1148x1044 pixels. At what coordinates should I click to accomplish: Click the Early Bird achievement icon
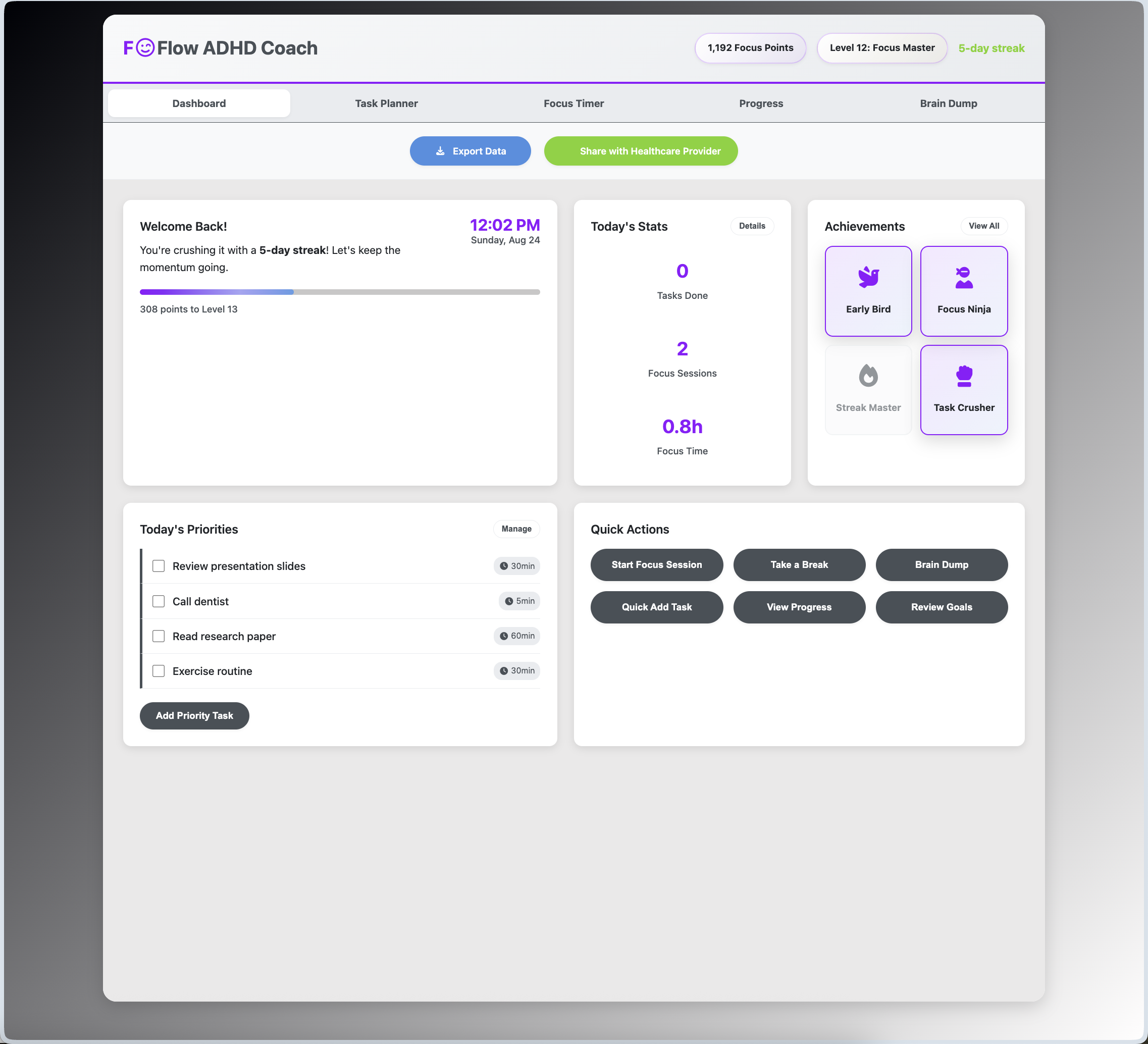tap(868, 277)
